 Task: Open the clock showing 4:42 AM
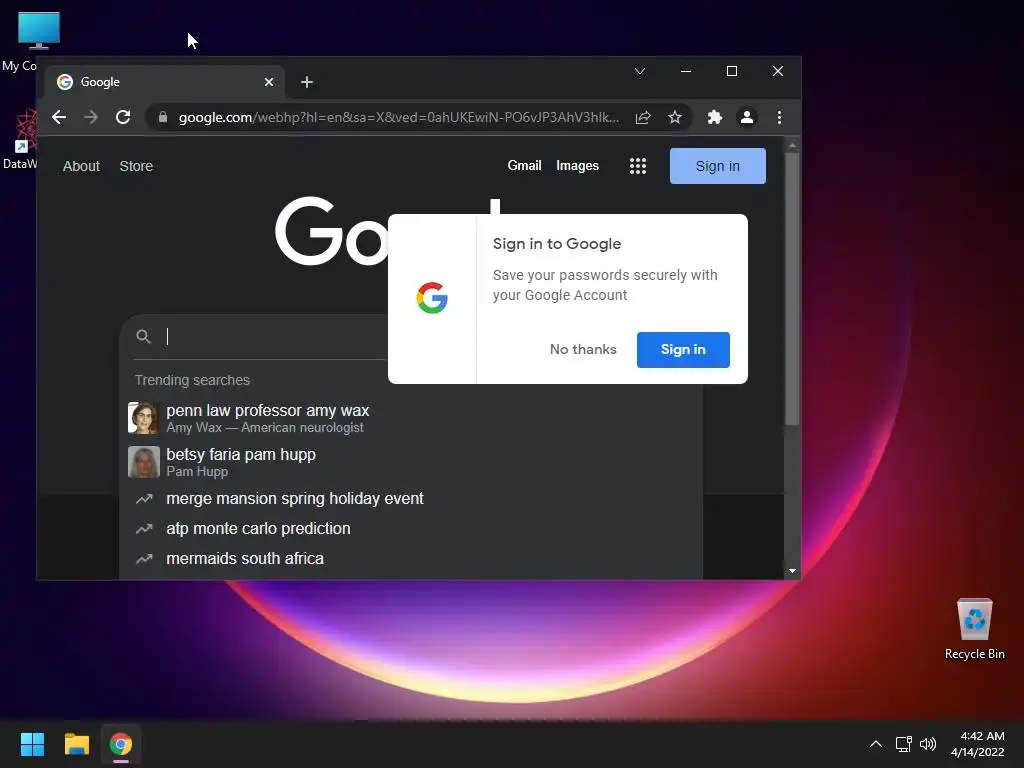pyautogui.click(x=978, y=744)
